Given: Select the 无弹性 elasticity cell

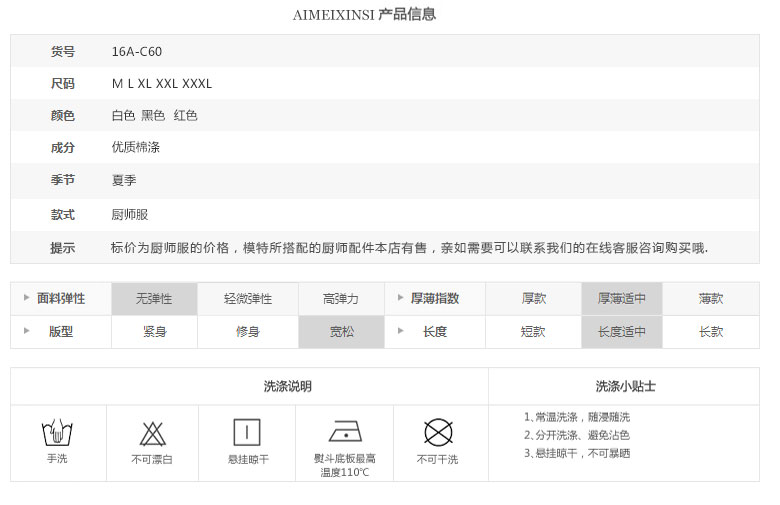Looking at the screenshot, I should point(154,299).
